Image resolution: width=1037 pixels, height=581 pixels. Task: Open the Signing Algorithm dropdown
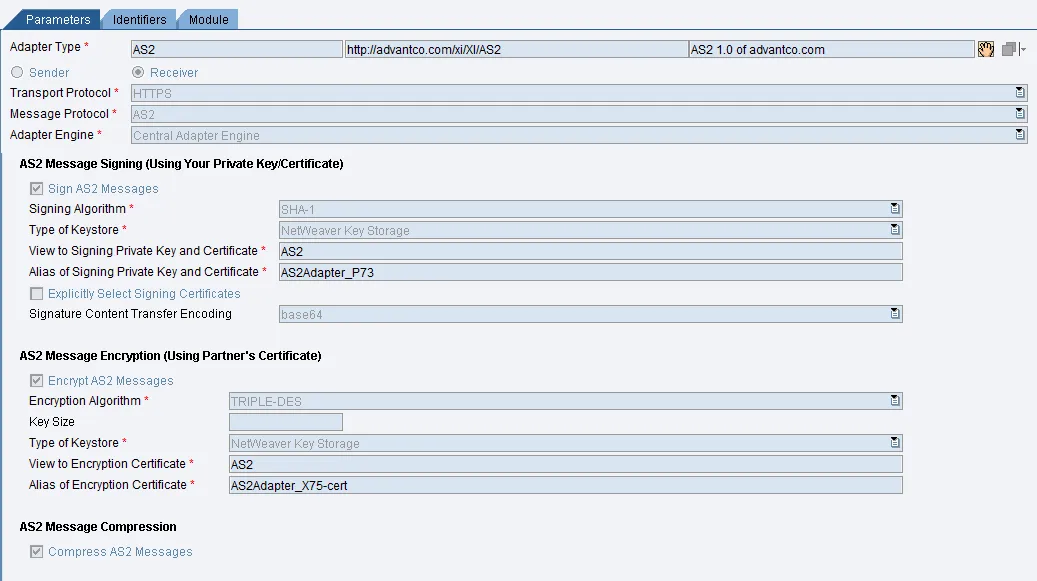(895, 209)
